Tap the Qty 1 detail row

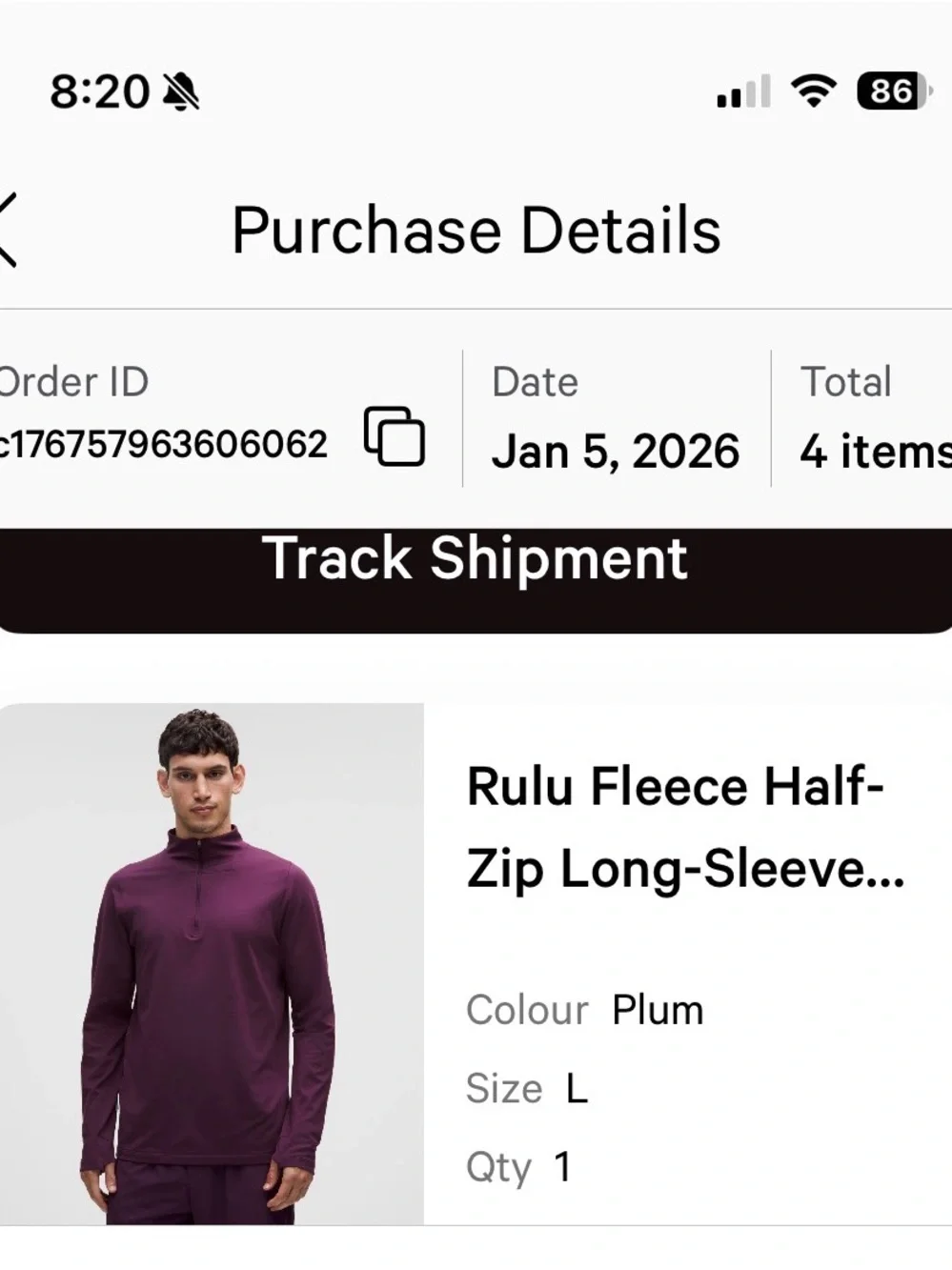(519, 1167)
